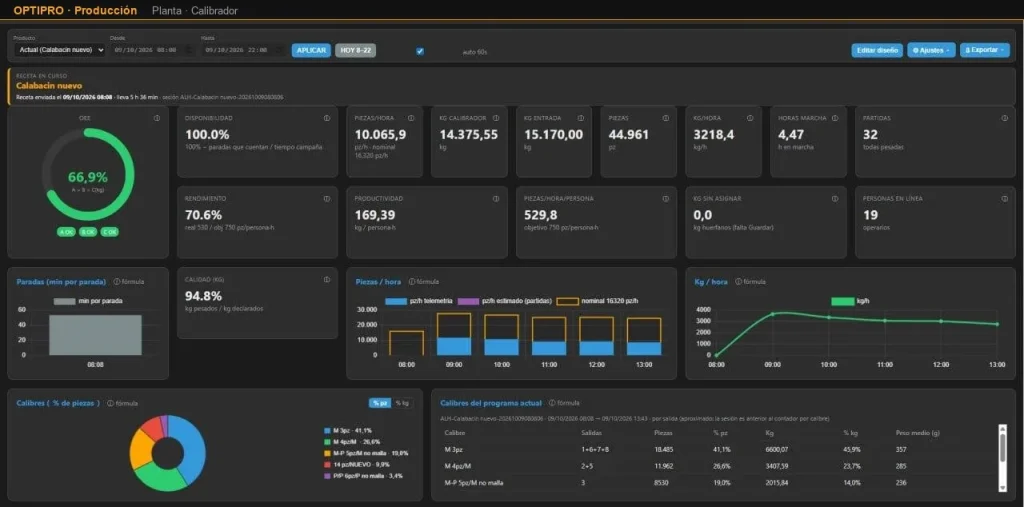Click the 6600,07 Kg cell
Image resolution: width=1024 pixels, height=507 pixels.
click(x=778, y=450)
